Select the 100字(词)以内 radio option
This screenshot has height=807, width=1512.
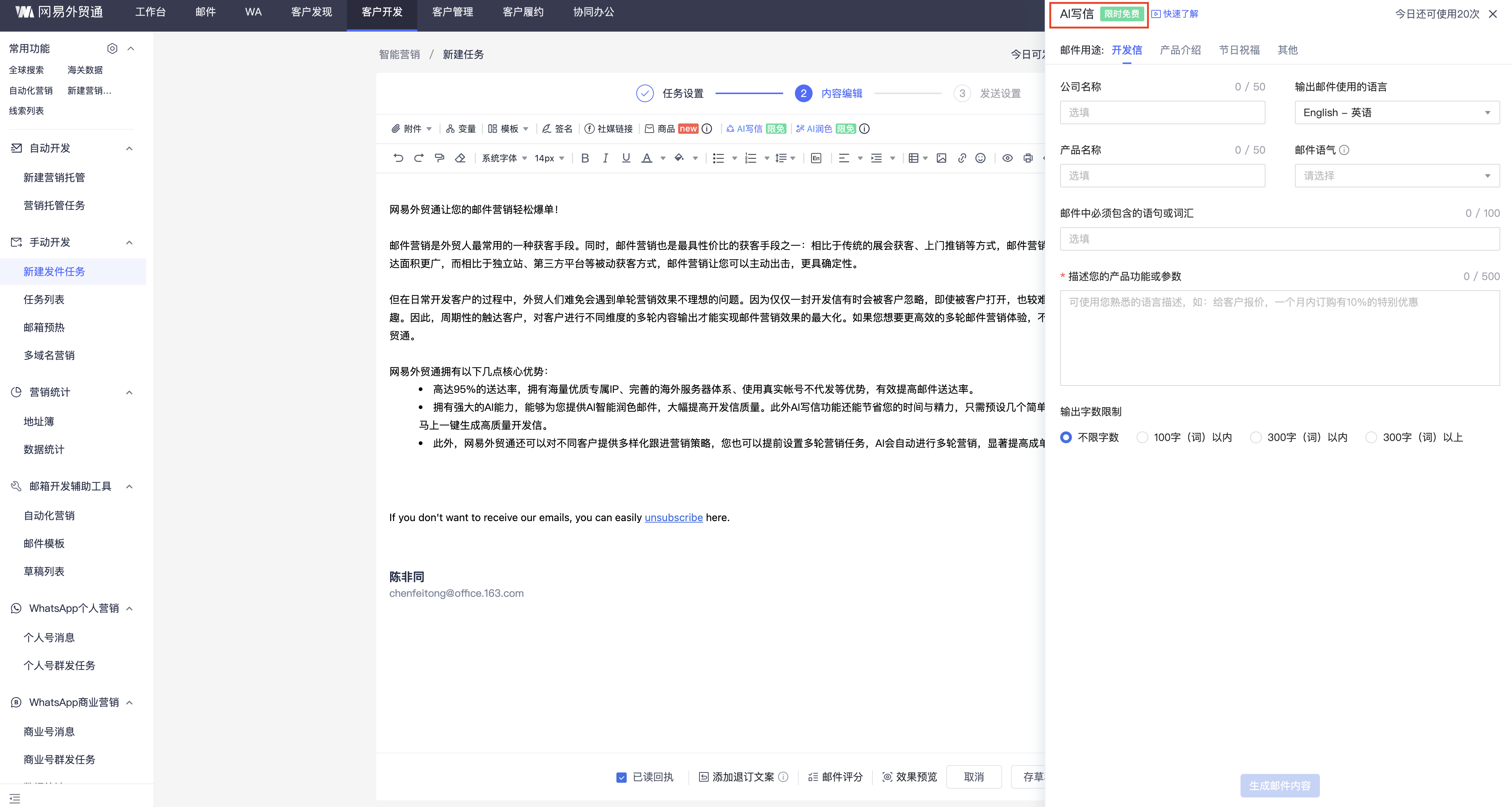(x=1142, y=437)
